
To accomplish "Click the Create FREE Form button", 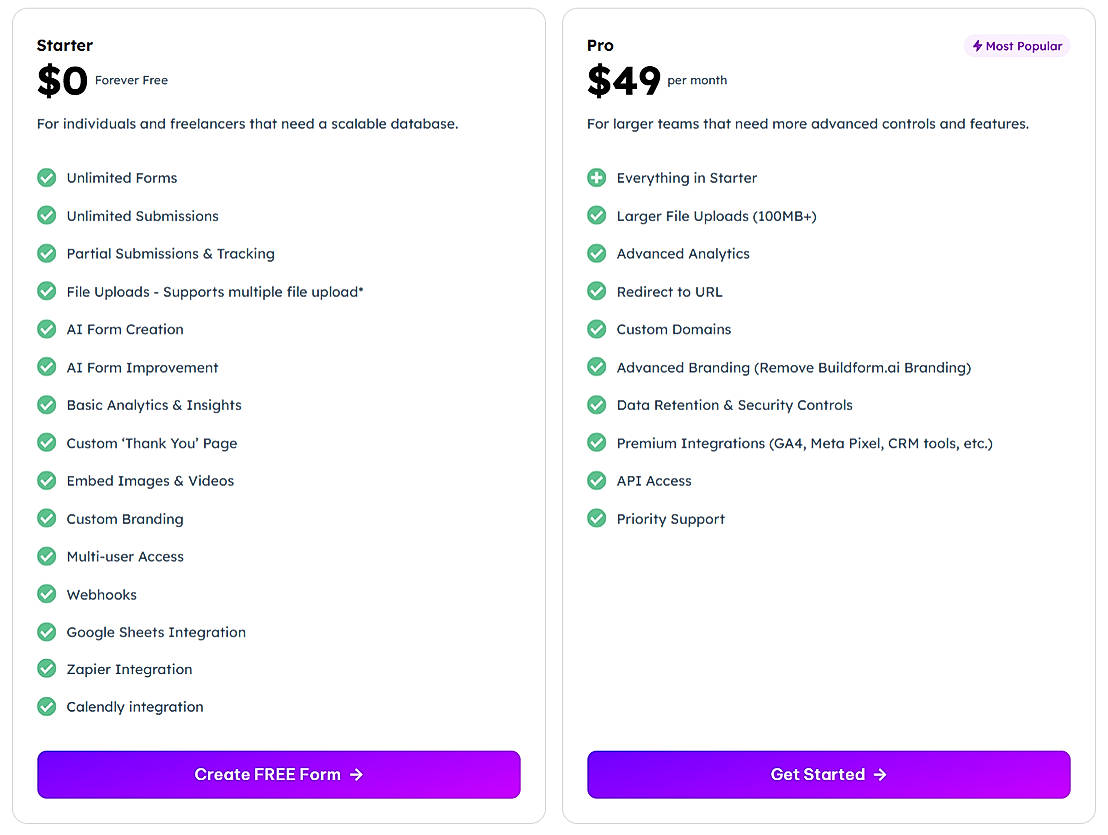I will click(x=278, y=774).
